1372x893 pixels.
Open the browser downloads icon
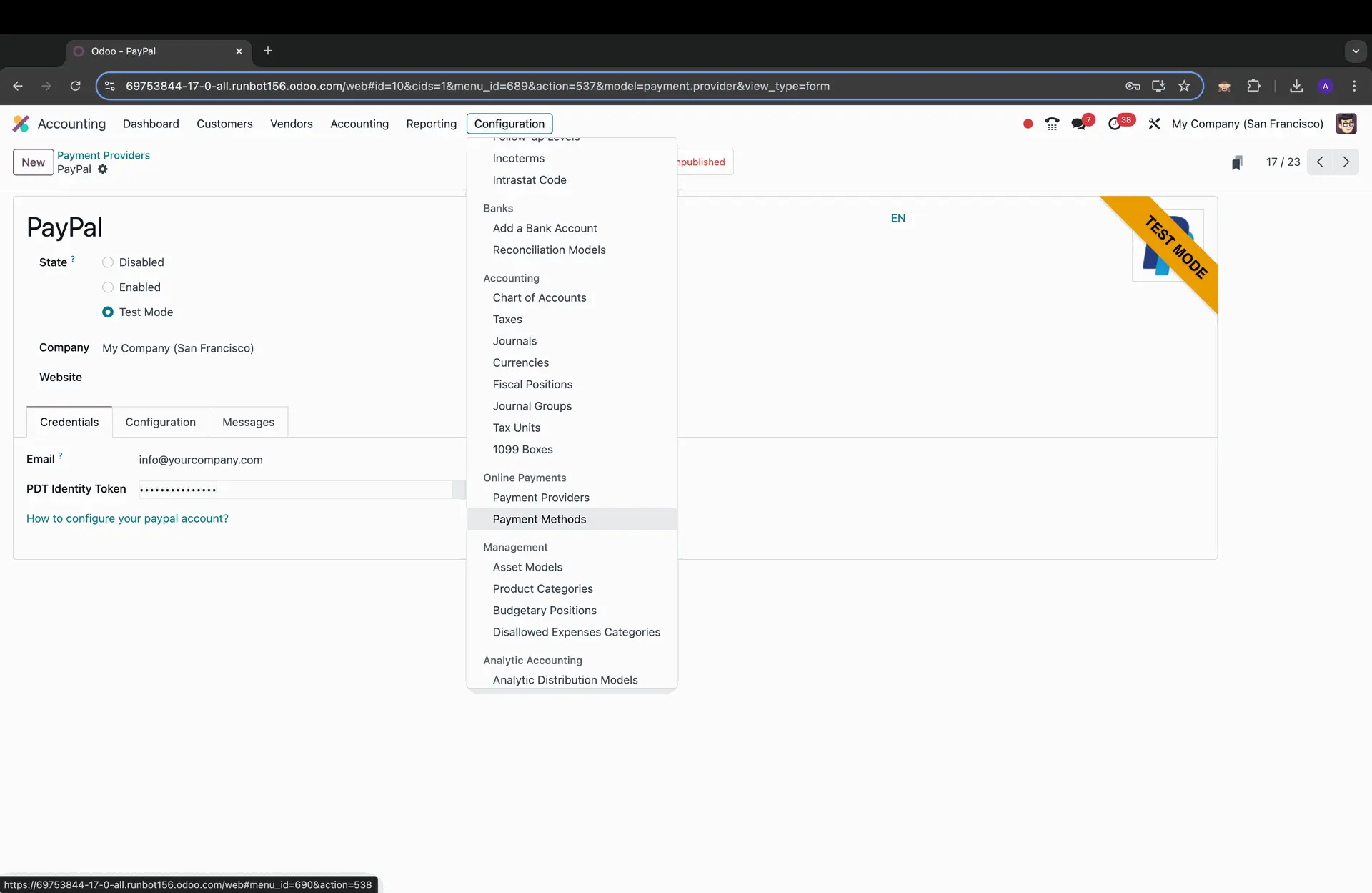(1296, 86)
